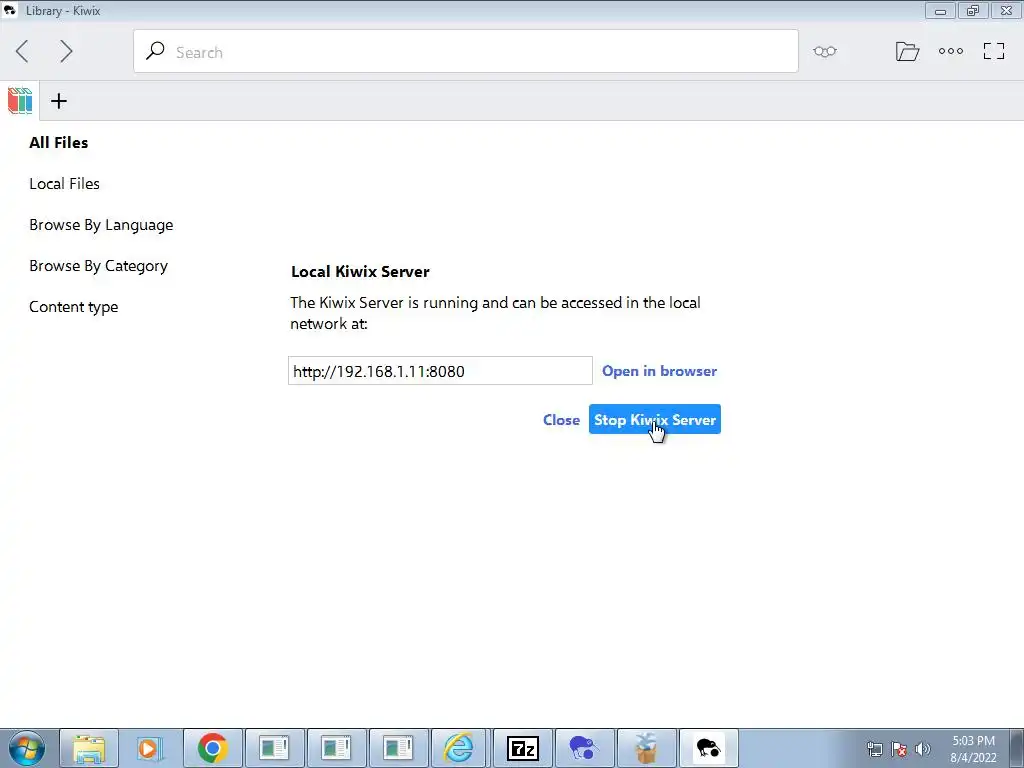Expand Content type filter
The height and width of the screenshot is (768, 1024).
pyautogui.click(x=74, y=307)
